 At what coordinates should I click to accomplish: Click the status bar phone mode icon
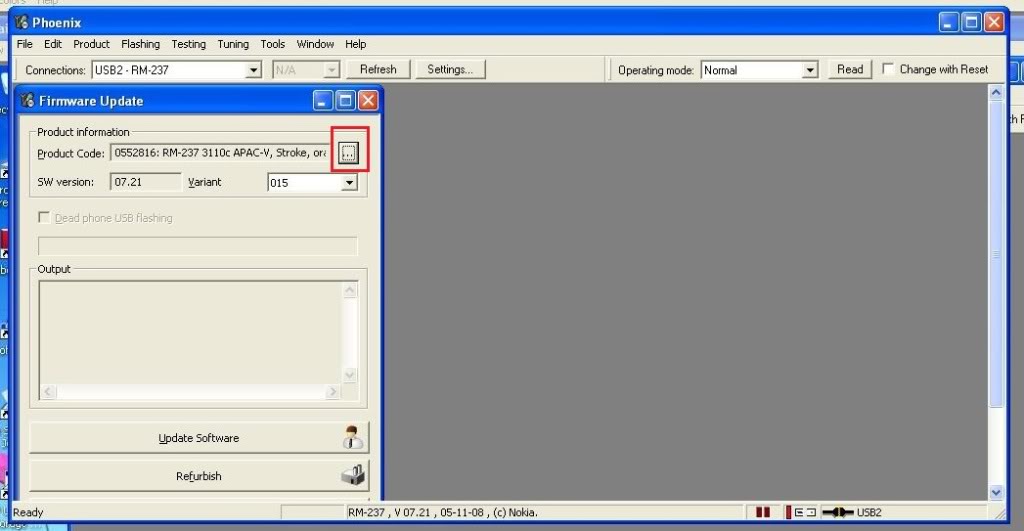pyautogui.click(x=801, y=512)
